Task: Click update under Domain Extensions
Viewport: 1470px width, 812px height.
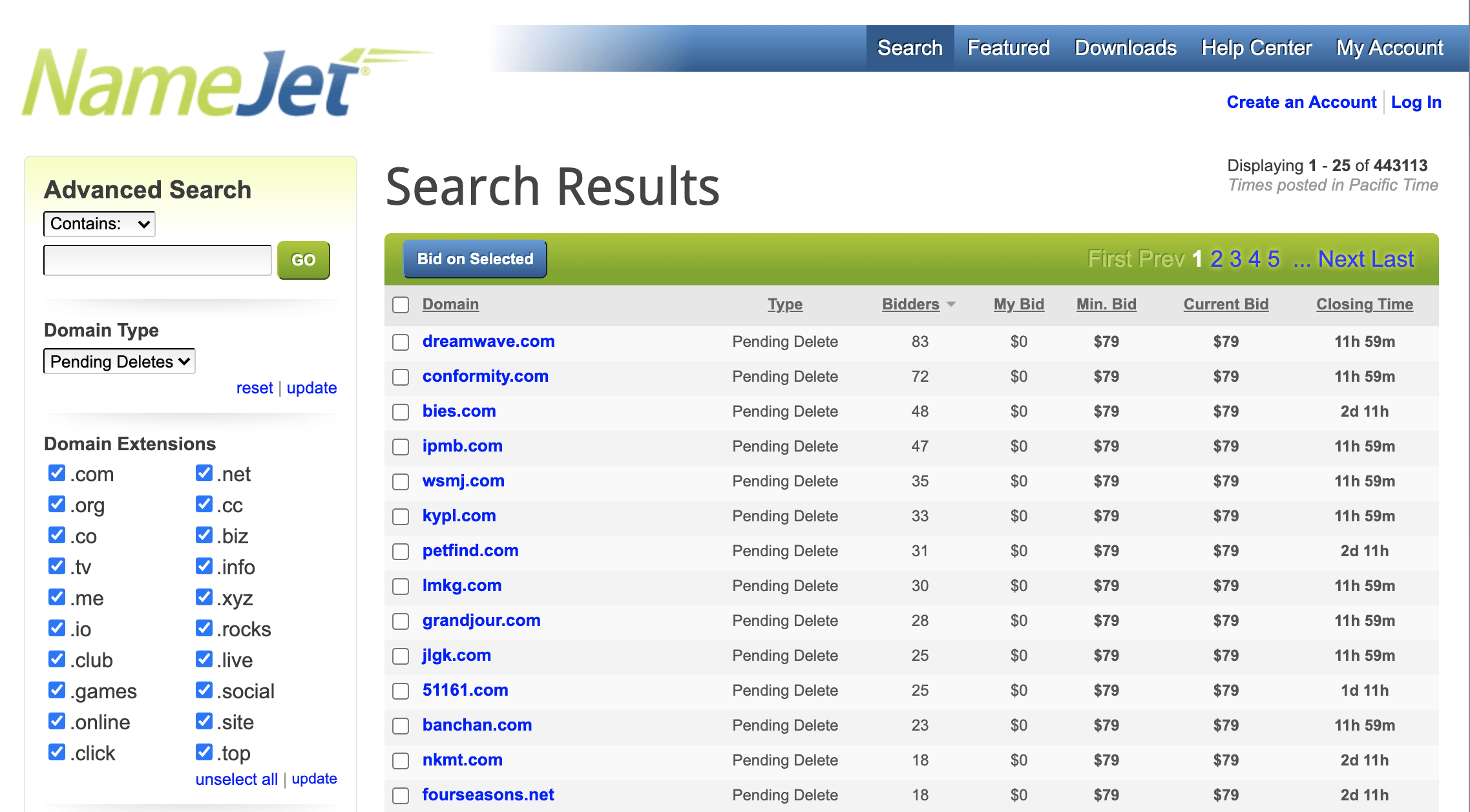Action: [x=314, y=779]
